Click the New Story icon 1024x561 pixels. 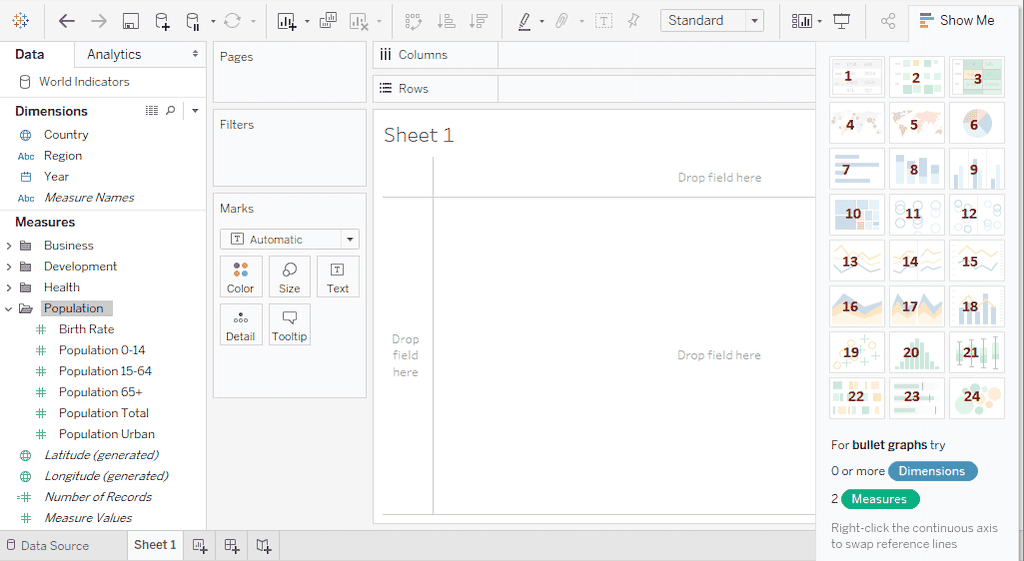263,545
